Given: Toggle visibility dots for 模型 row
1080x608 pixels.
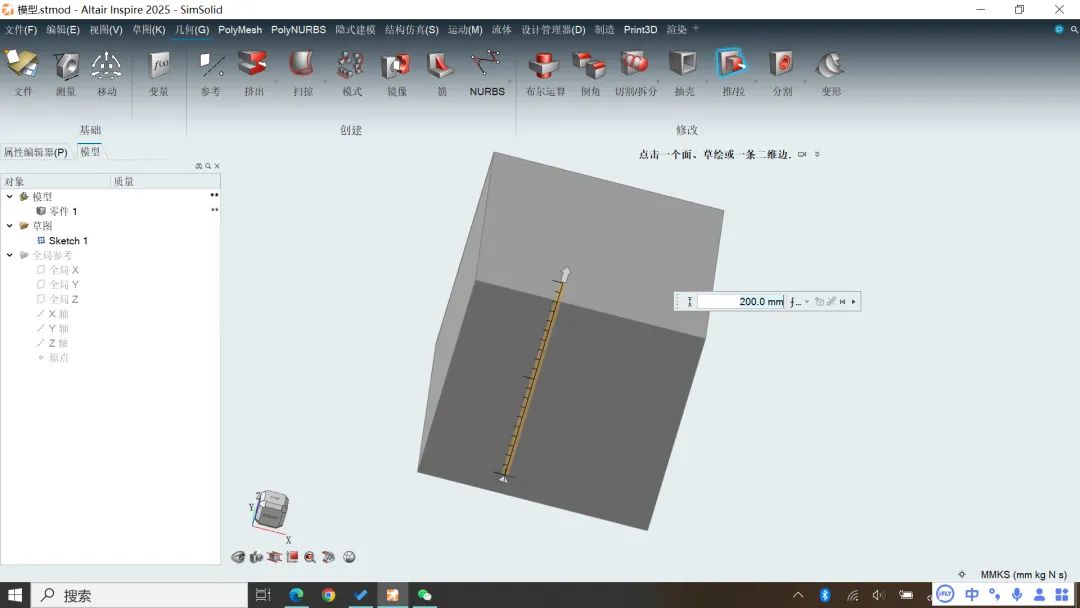Looking at the screenshot, I should coord(214,196).
